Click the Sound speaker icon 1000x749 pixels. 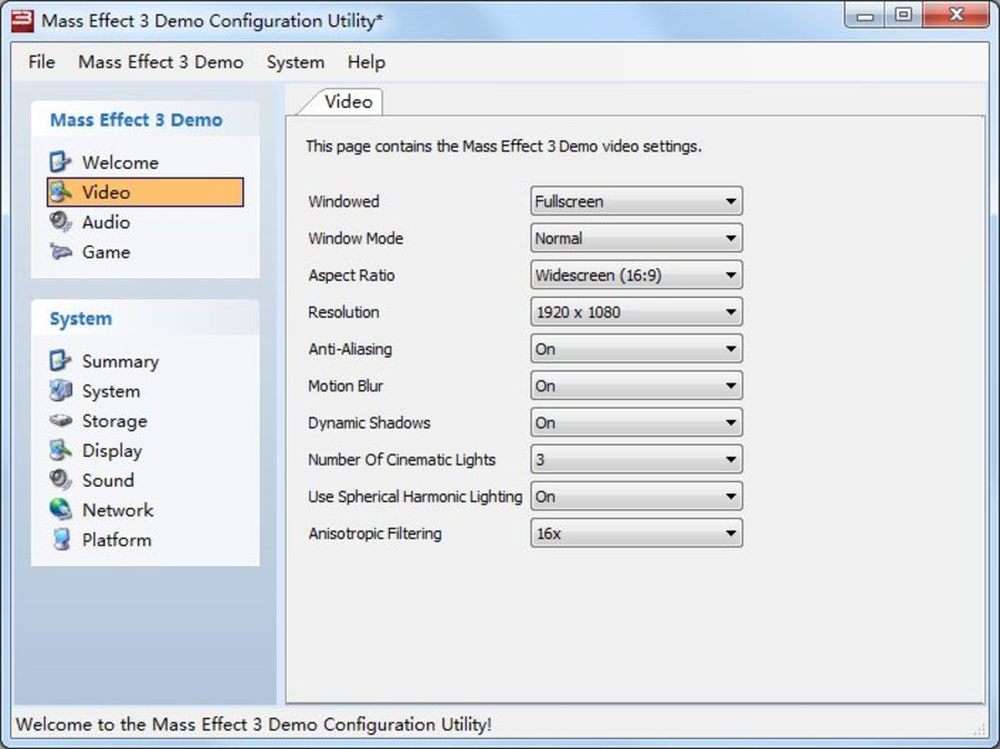point(61,480)
